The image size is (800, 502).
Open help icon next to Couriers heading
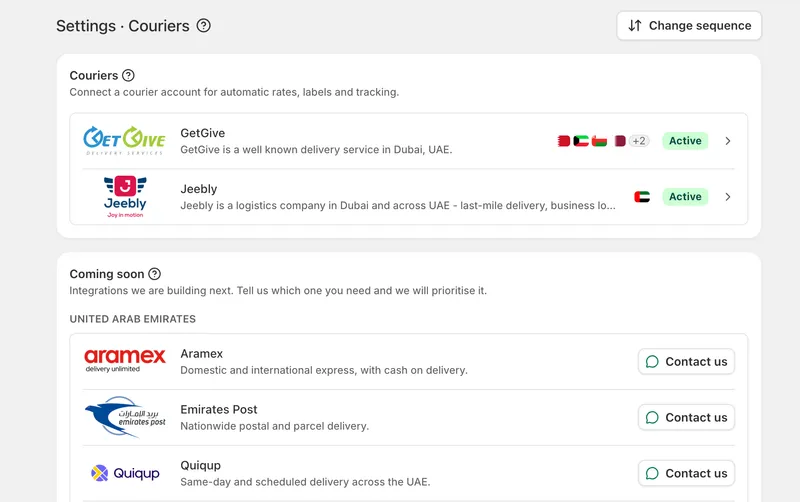(x=129, y=76)
